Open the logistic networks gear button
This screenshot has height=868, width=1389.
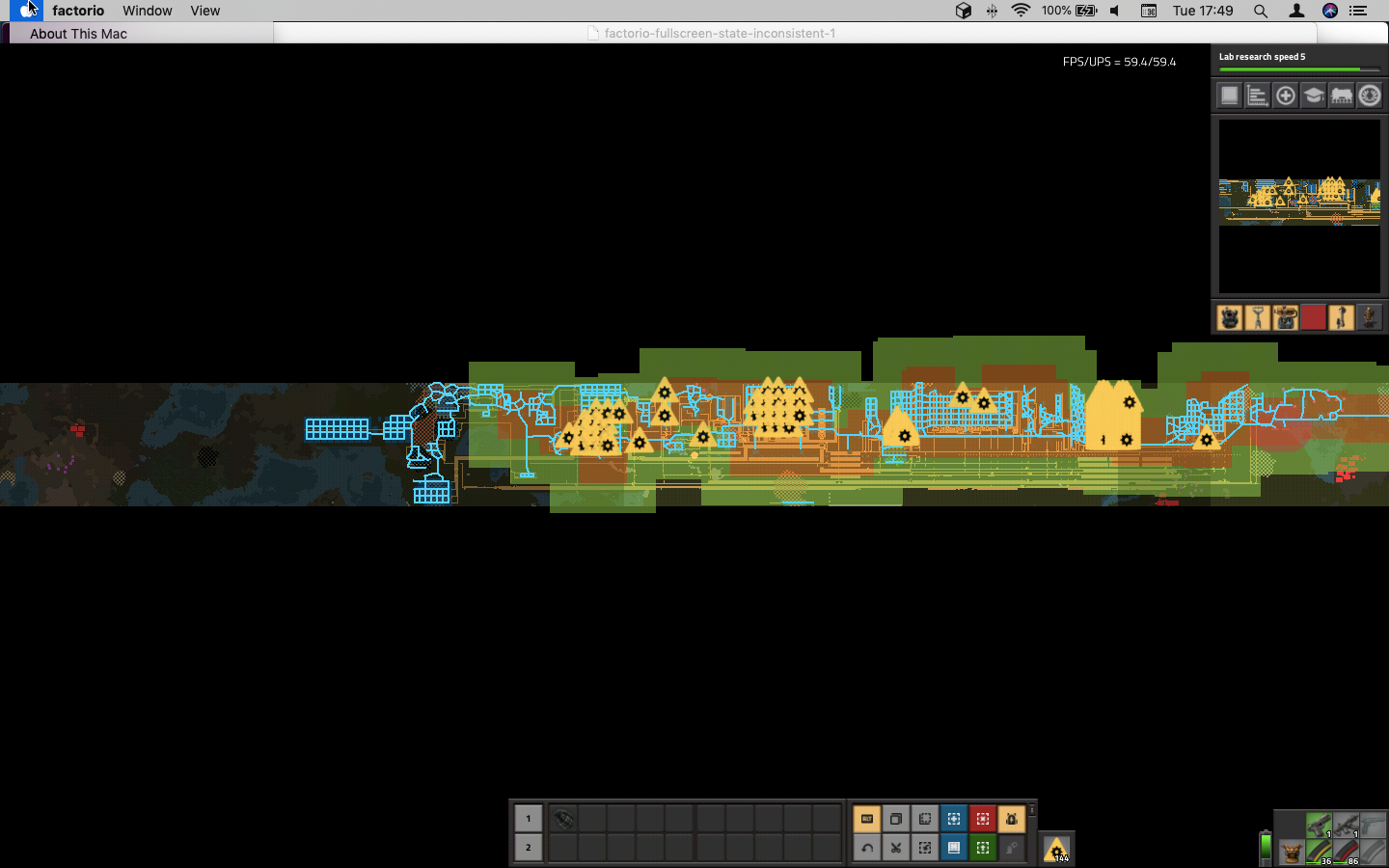(x=1370, y=95)
